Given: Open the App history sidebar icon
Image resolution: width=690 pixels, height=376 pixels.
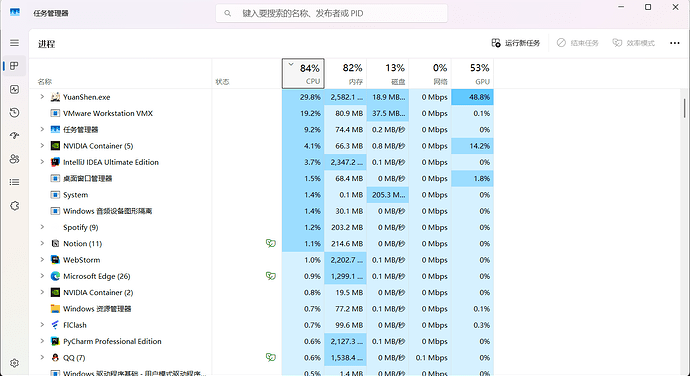Looking at the screenshot, I should [x=15, y=113].
